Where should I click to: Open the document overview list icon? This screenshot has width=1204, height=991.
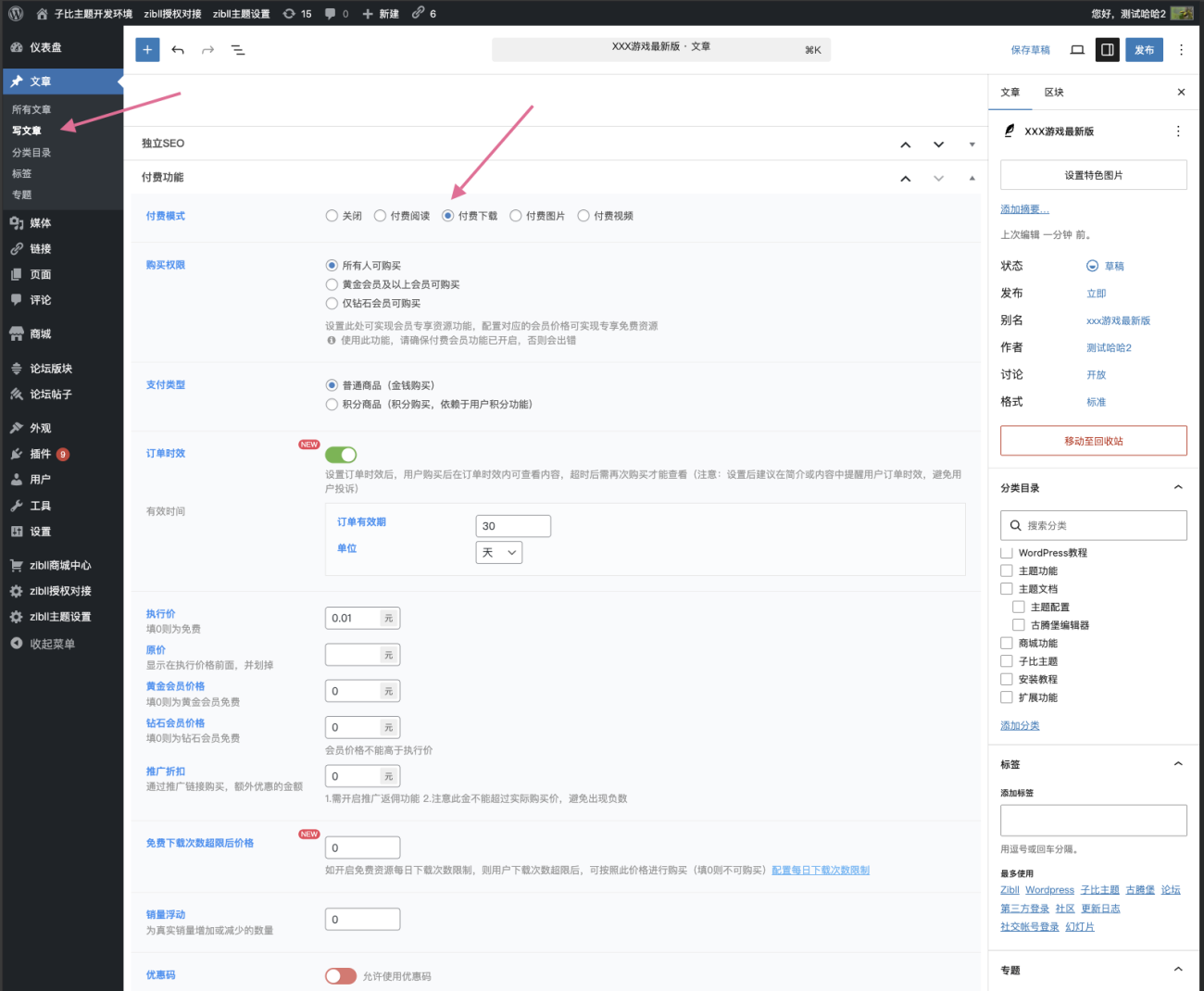(x=238, y=50)
